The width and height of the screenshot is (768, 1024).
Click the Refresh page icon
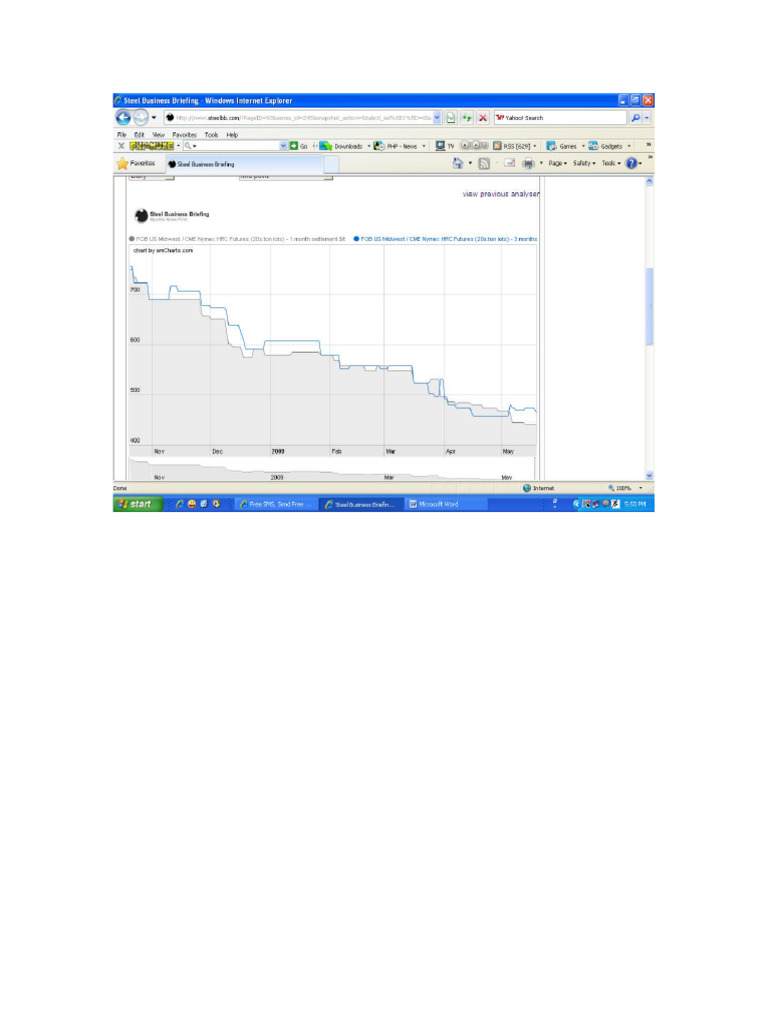467,118
